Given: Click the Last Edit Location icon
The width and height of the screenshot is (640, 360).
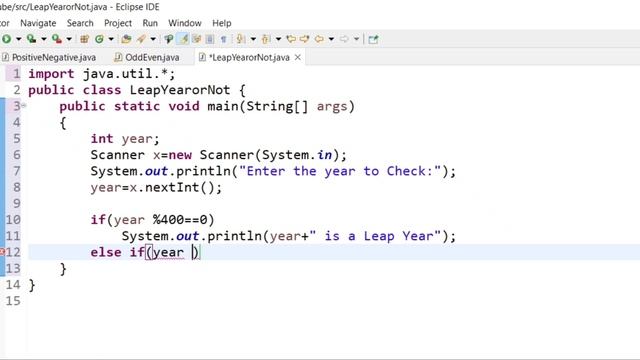Looking at the screenshot, I should pyautogui.click(x=291, y=39).
